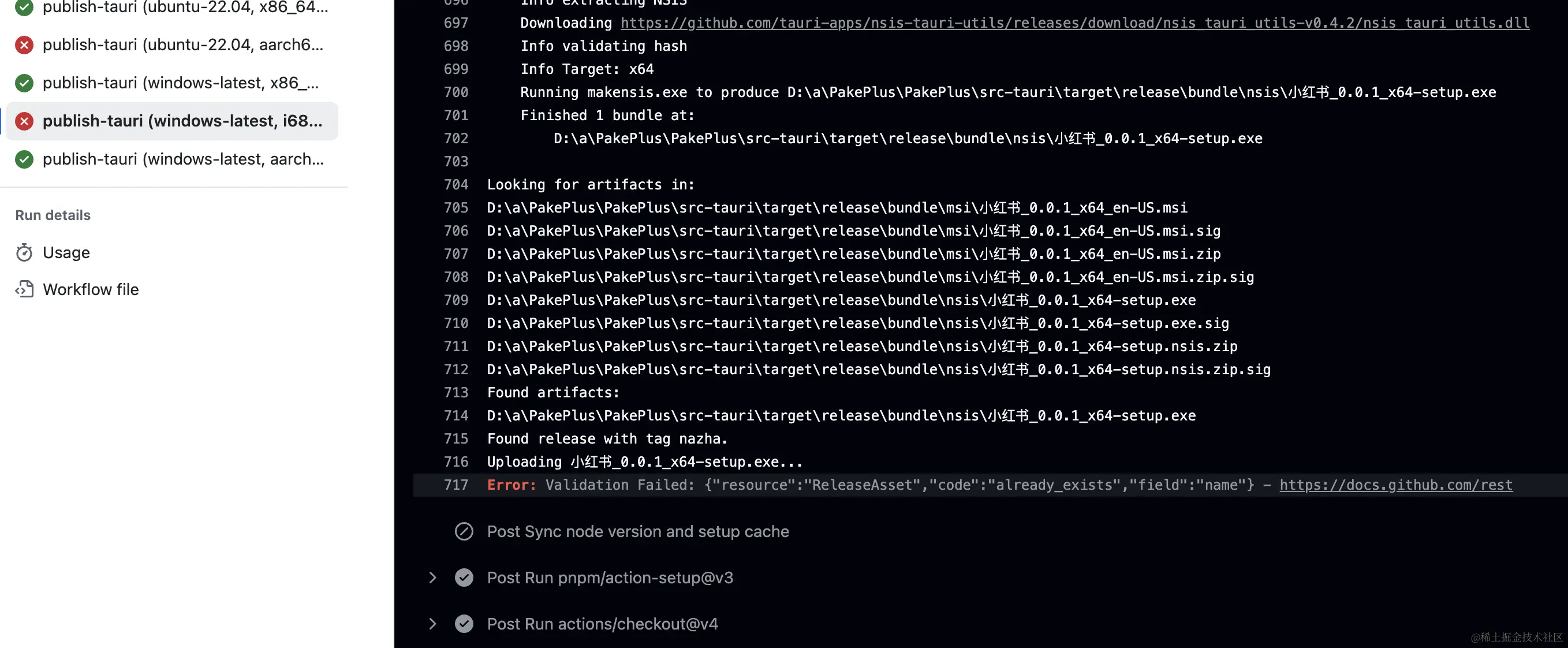Click the red failed icon for ubuntu-22.04 aarch64 job
The image size is (1568, 648).
tap(24, 45)
